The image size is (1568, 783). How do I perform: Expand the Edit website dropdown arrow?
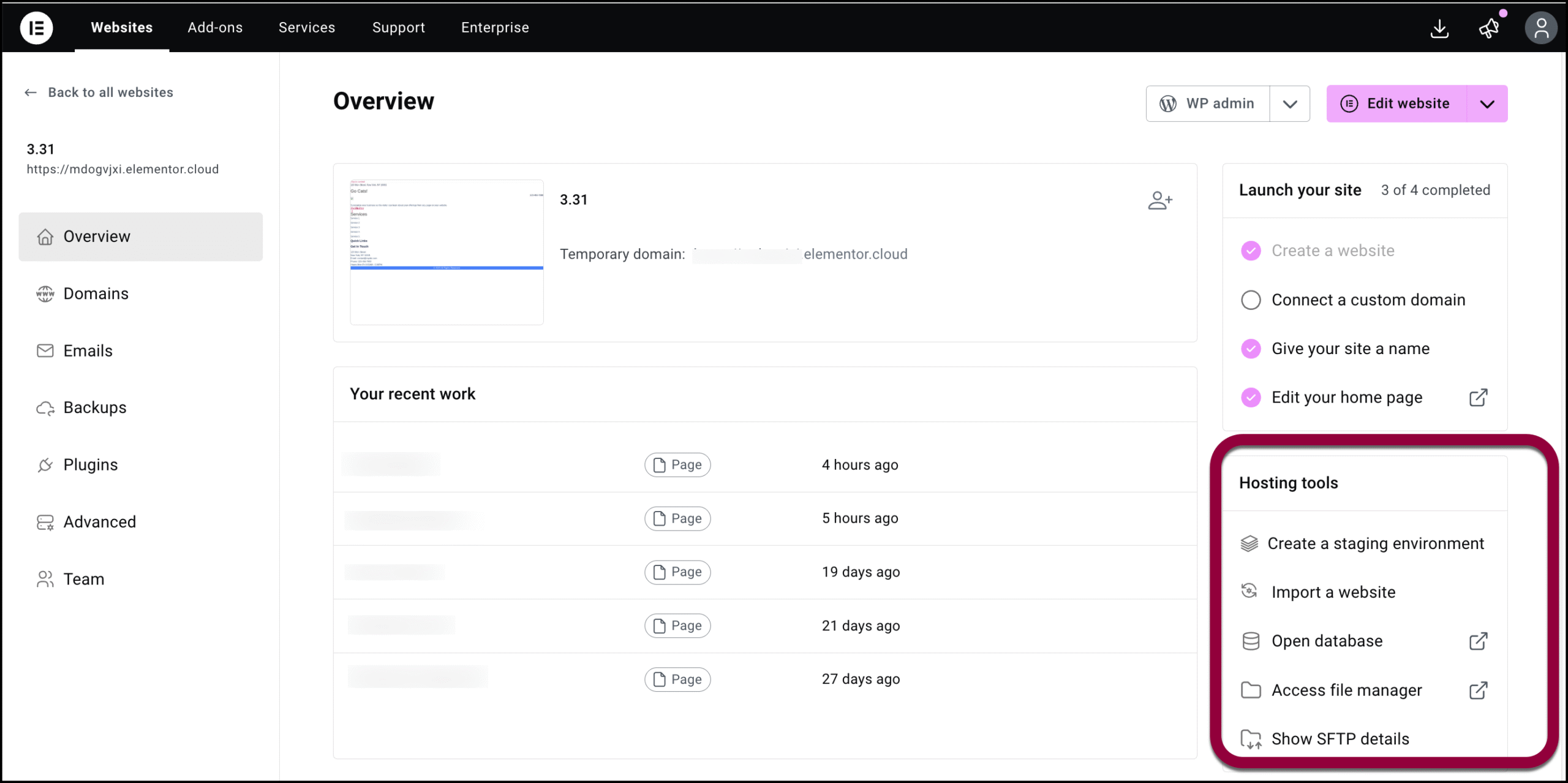[1488, 104]
